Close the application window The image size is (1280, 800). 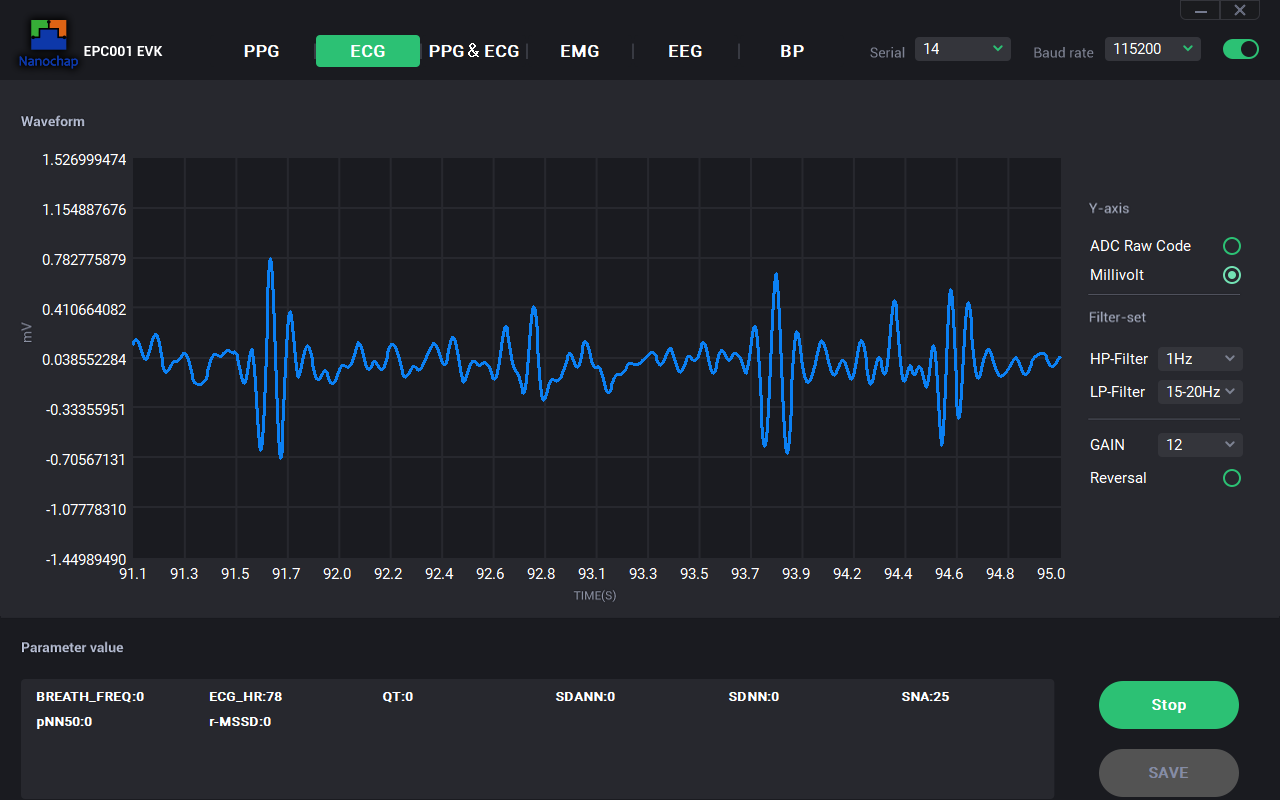tap(1240, 10)
